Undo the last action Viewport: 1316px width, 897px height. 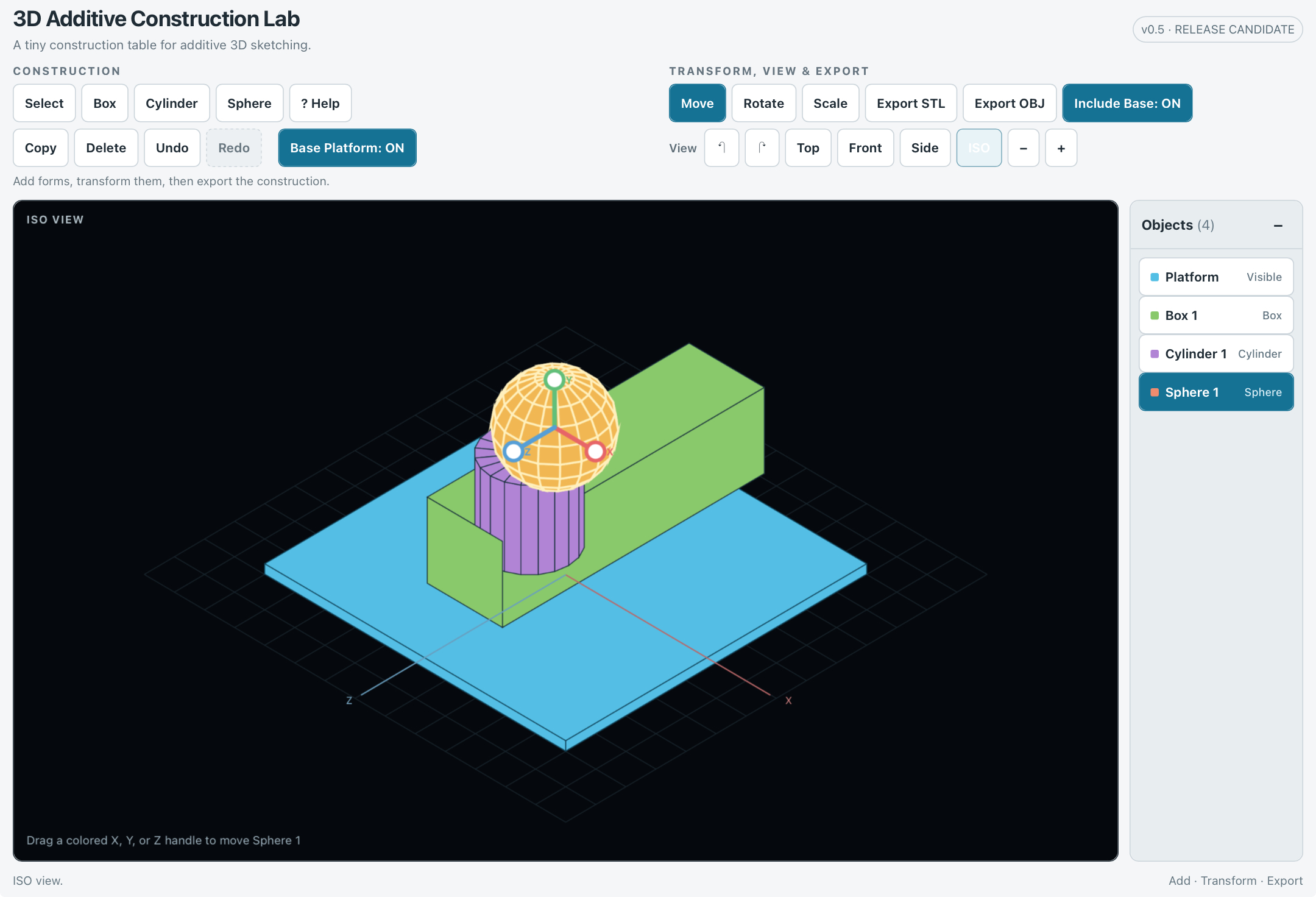point(172,148)
